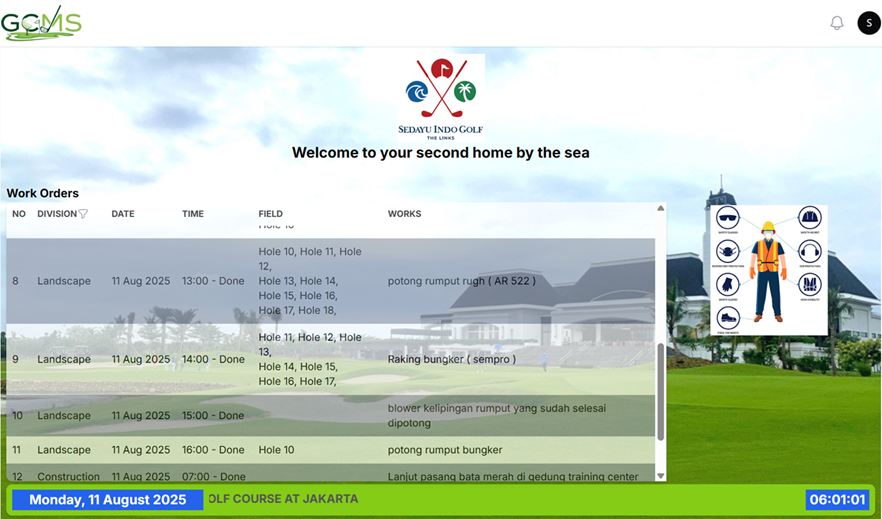Image resolution: width=882 pixels, height=519 pixels.
Task: Click row number 8
Action: [15, 281]
